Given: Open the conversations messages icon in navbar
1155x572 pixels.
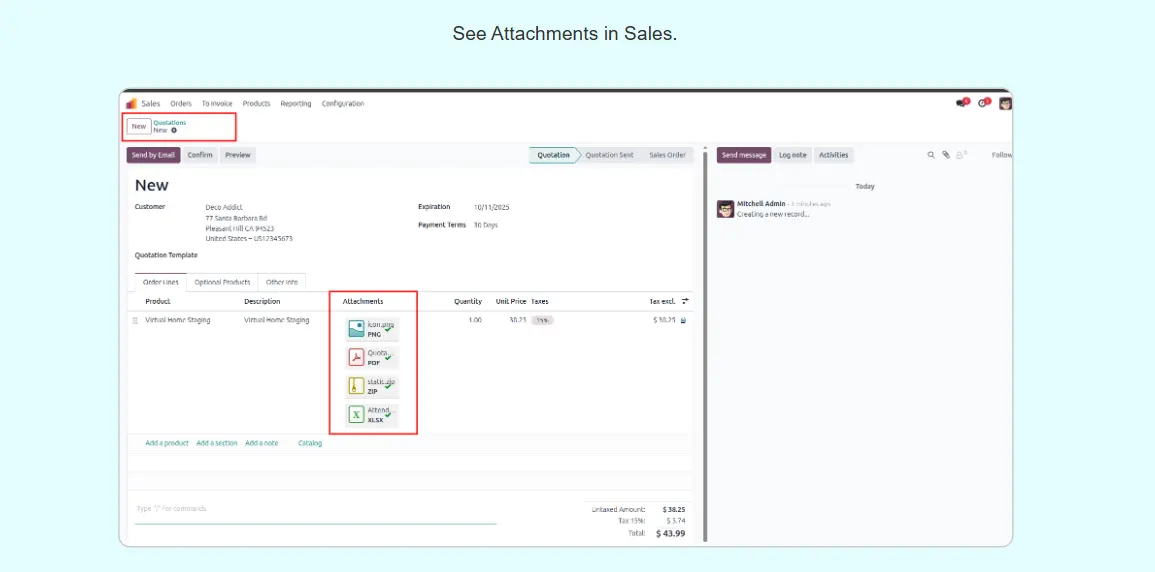Looking at the screenshot, I should click(962, 103).
